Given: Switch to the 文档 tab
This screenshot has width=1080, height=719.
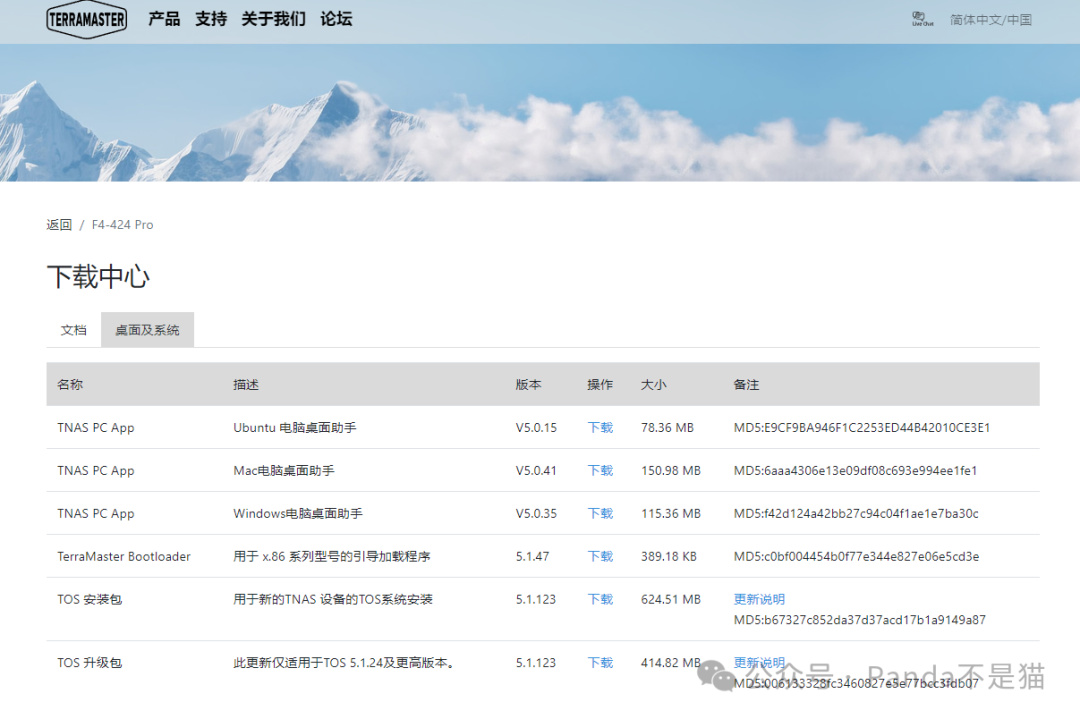Looking at the screenshot, I should coord(74,330).
